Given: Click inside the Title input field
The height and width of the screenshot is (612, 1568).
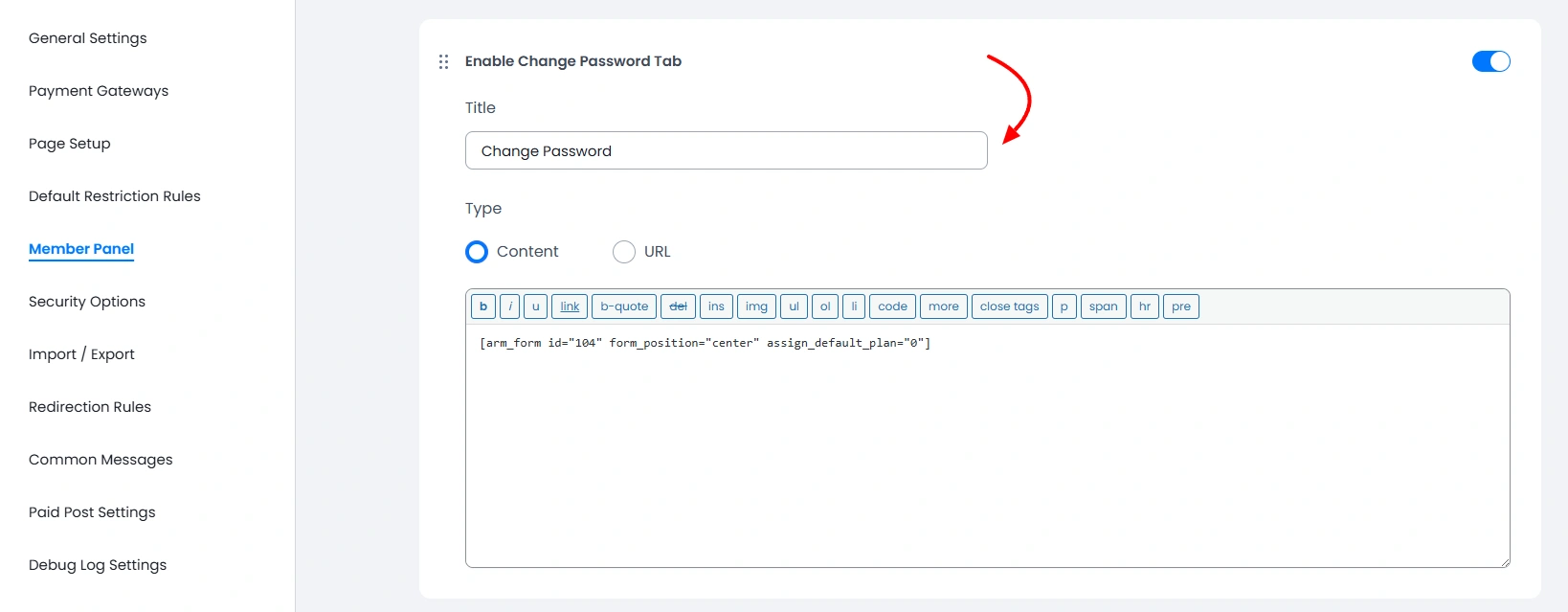Looking at the screenshot, I should [x=726, y=150].
